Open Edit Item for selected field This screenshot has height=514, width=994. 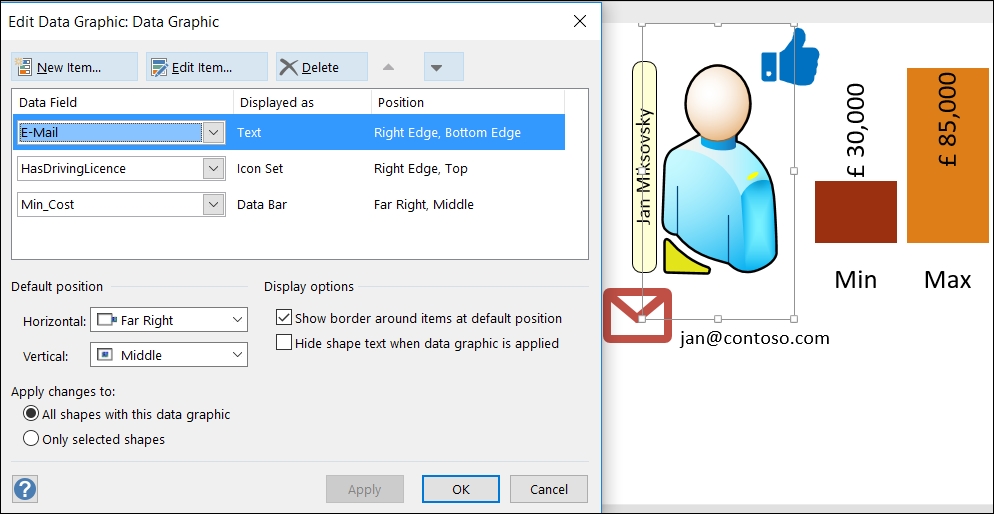coord(207,67)
